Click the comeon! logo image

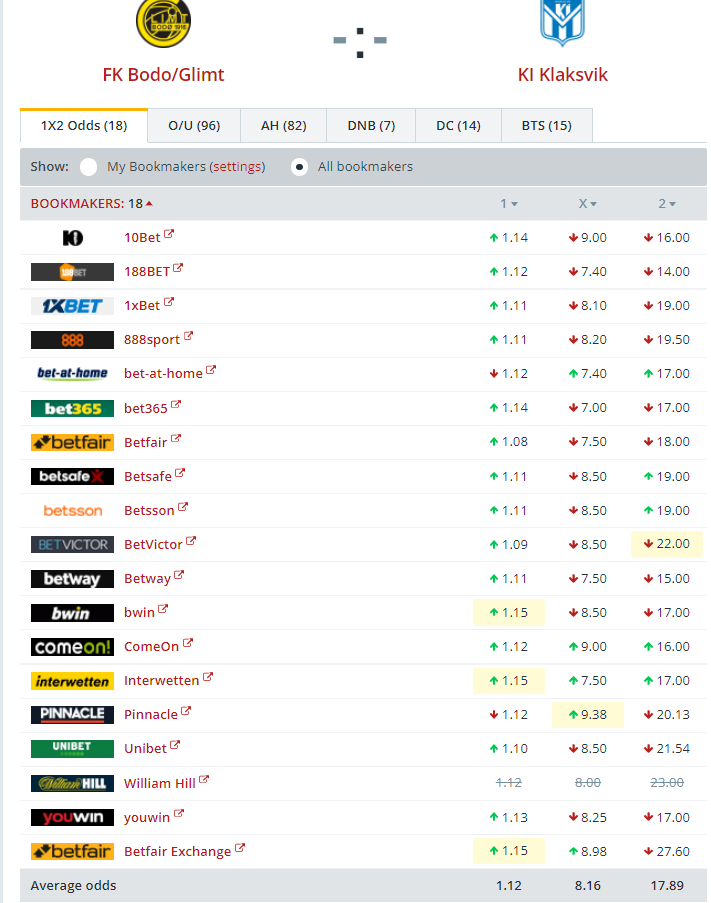pyautogui.click(x=73, y=647)
